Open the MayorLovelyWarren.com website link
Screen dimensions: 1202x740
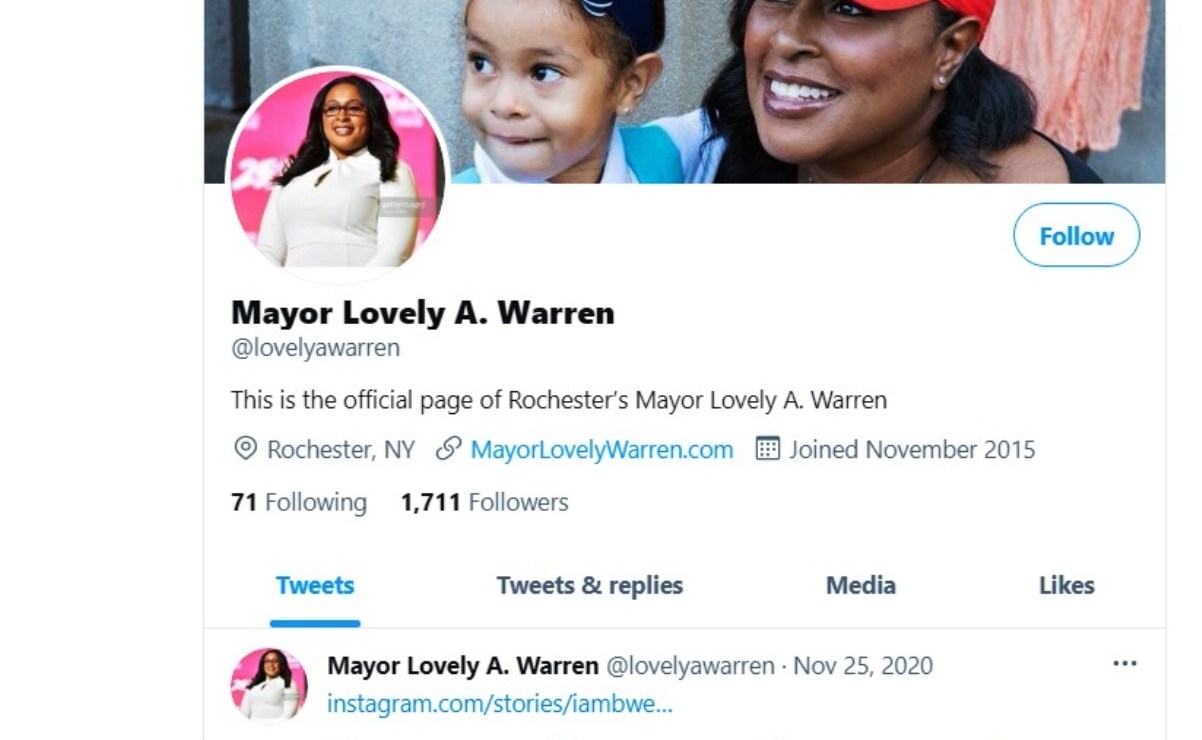602,450
